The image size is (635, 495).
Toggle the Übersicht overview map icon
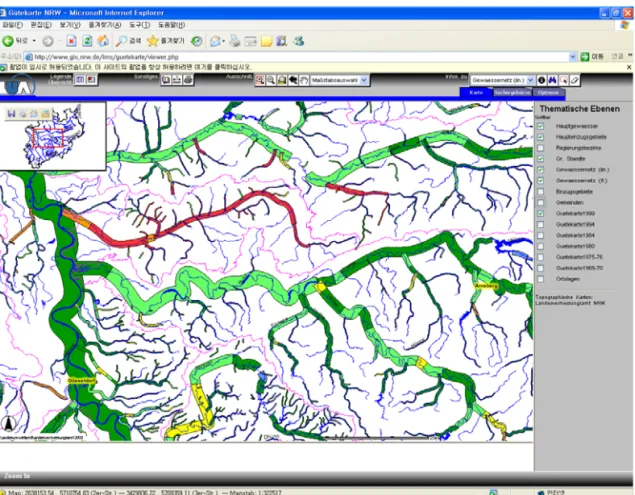(92, 79)
